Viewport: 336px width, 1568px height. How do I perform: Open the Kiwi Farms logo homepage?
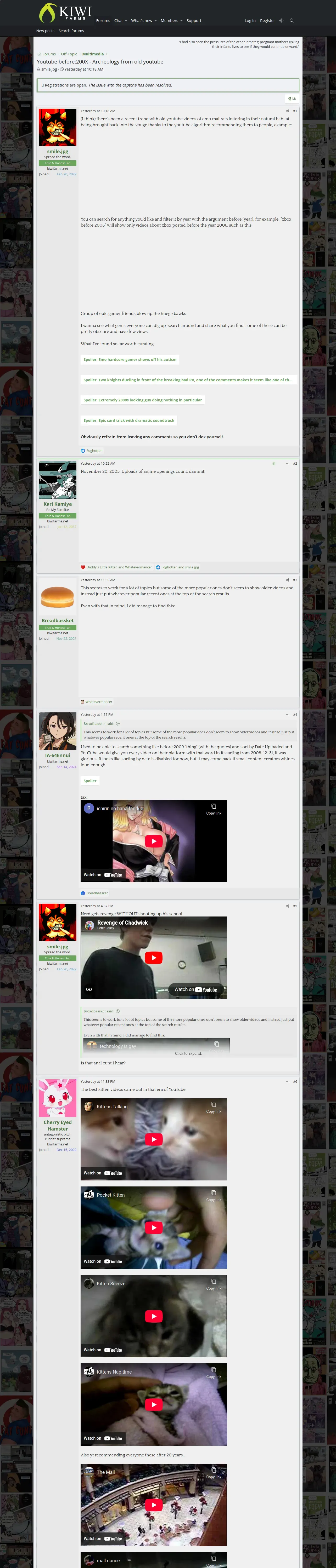coord(65,13)
